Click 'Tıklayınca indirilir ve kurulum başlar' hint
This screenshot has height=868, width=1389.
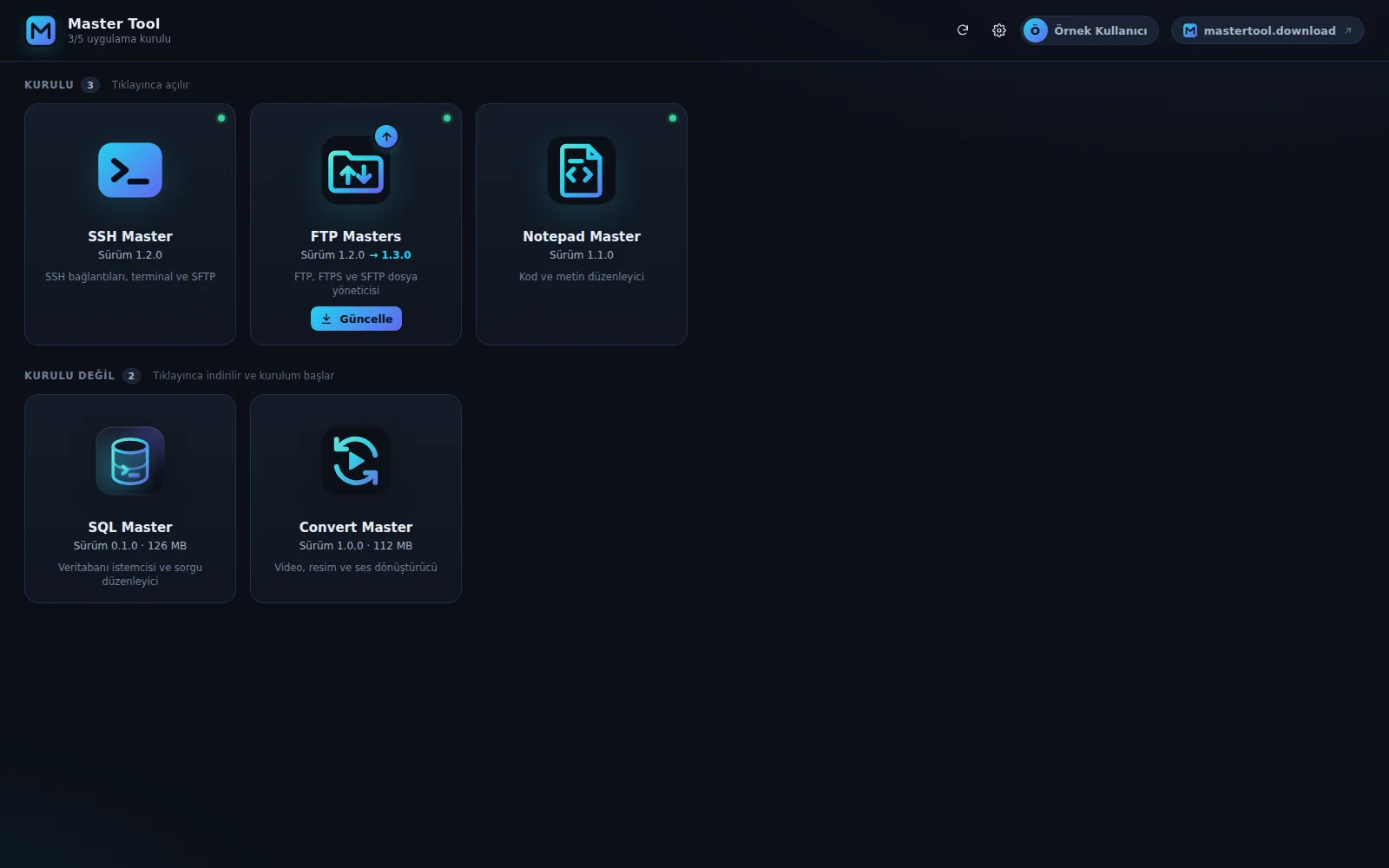(243, 376)
